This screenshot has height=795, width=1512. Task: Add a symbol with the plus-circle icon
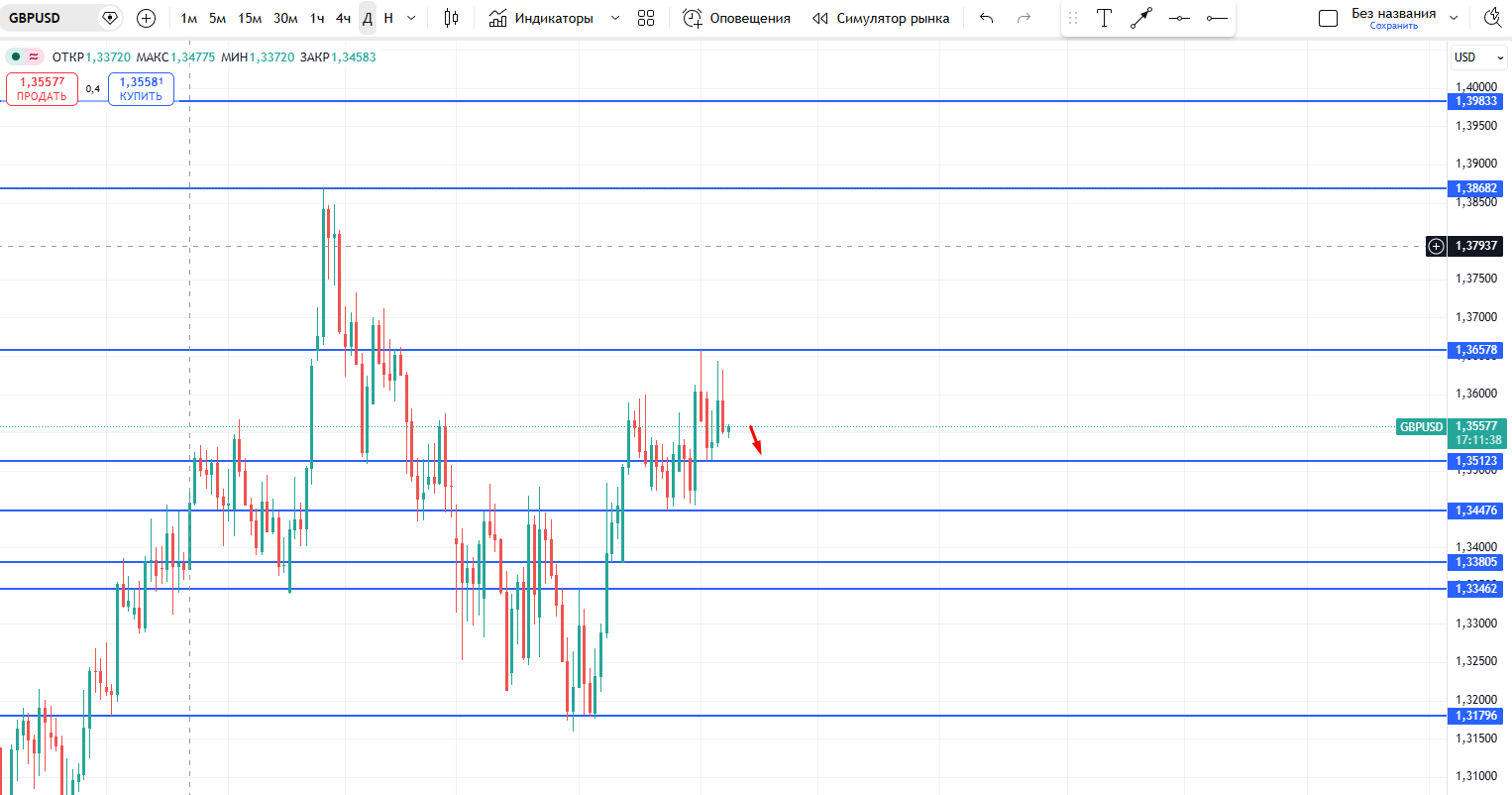[x=146, y=18]
